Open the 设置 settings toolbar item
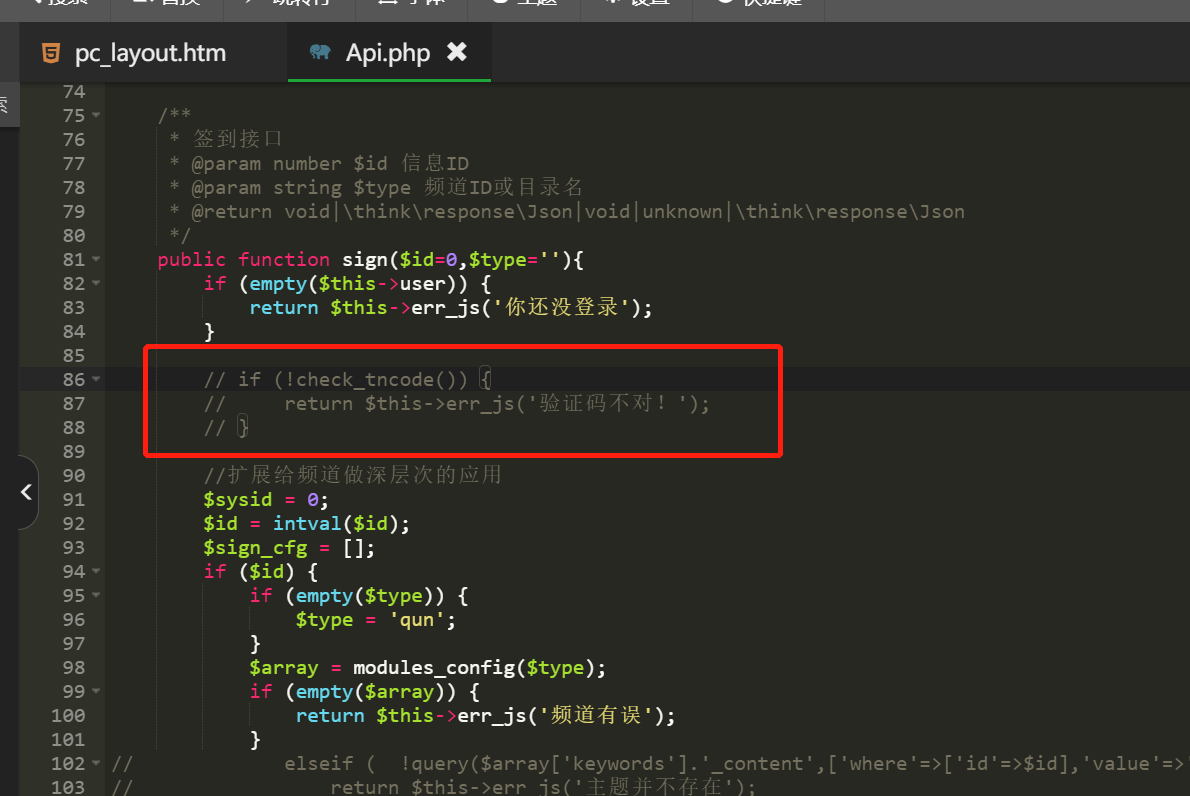1190x796 pixels. tap(640, 3)
